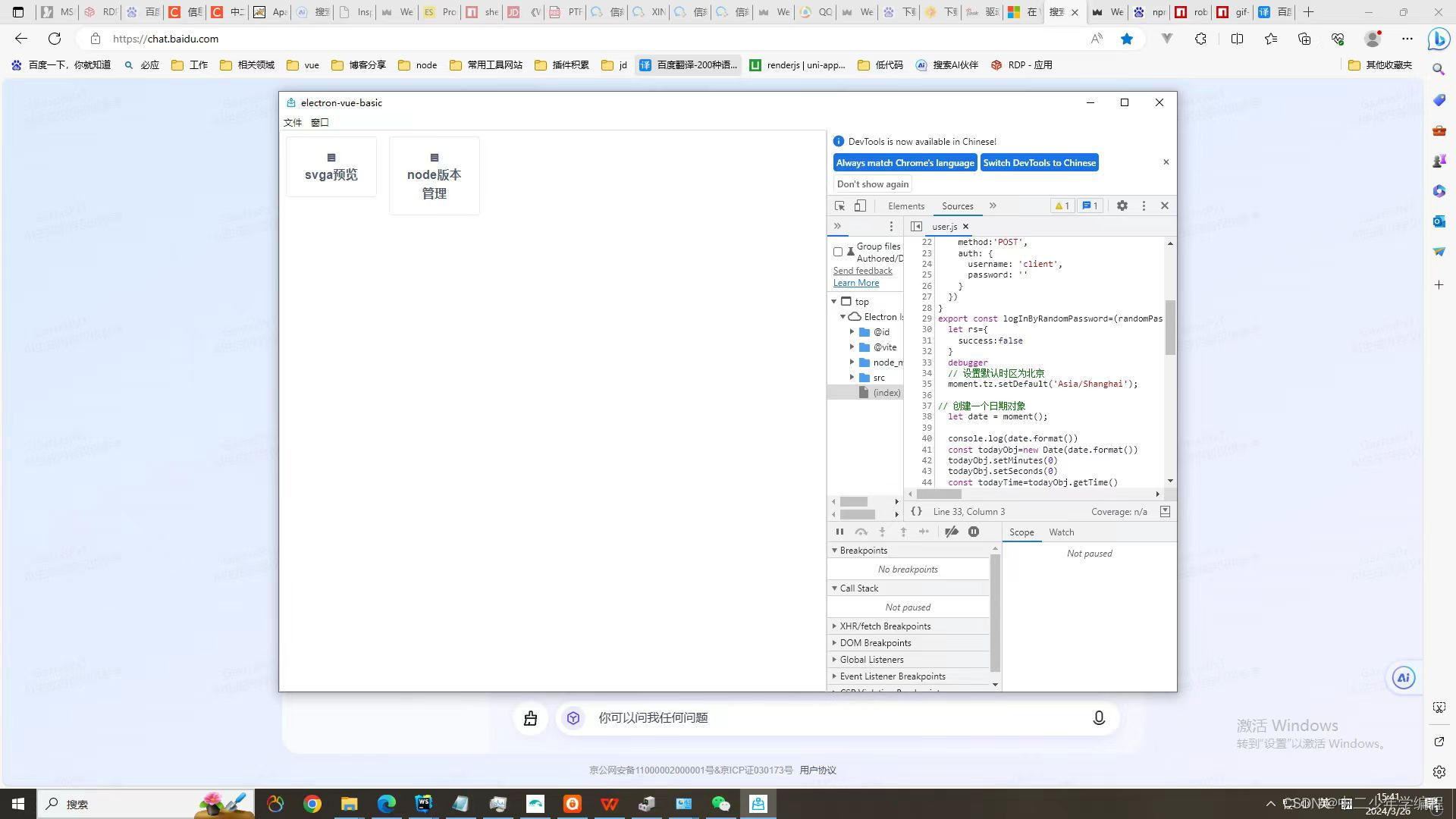The height and width of the screenshot is (819, 1456).
Task: Collapse the Call Stack section
Action: (858, 588)
